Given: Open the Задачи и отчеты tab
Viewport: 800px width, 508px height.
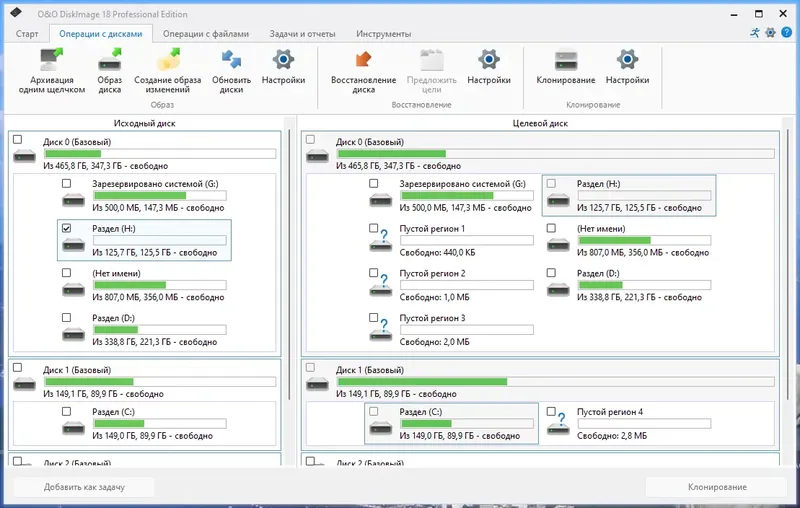Looking at the screenshot, I should 303,34.
